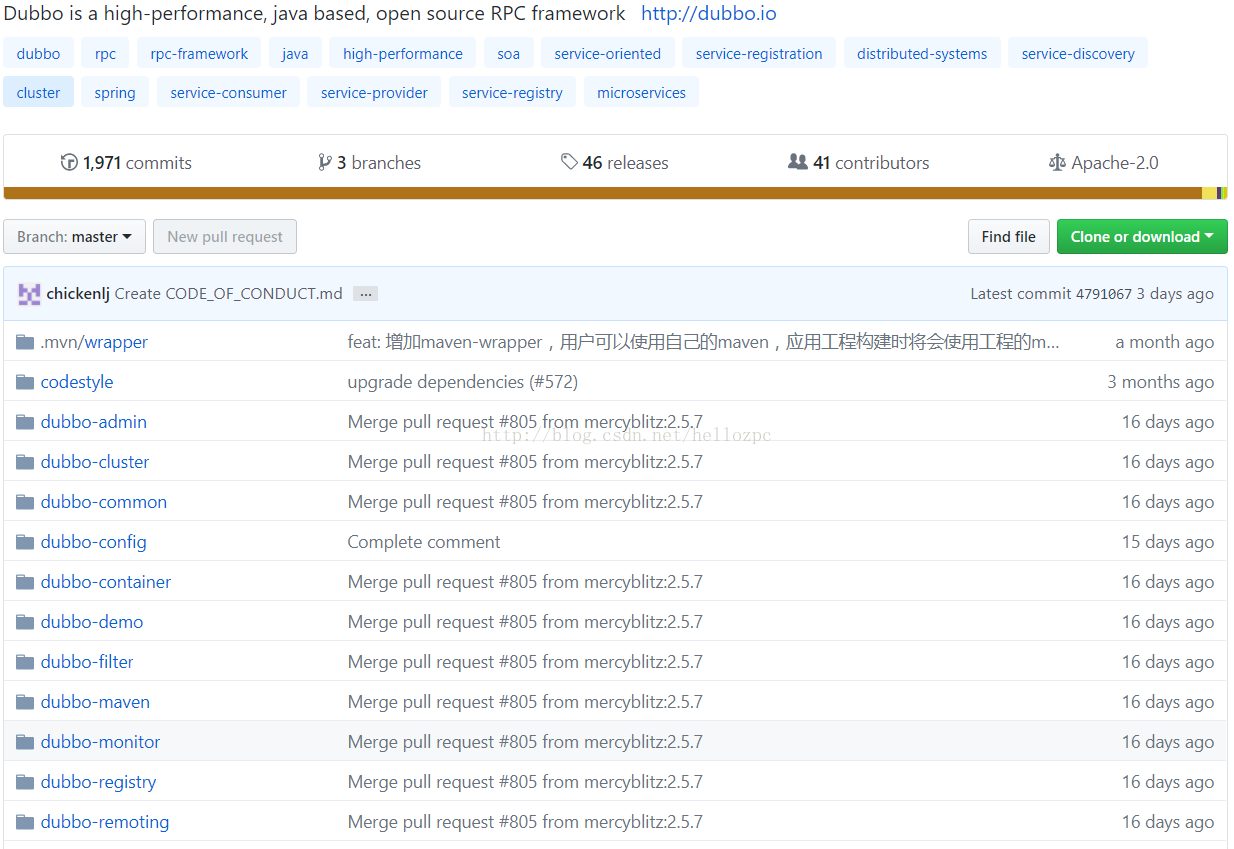Open the http://dubbo.io link
The width and height of the screenshot is (1234, 849).
709,14
